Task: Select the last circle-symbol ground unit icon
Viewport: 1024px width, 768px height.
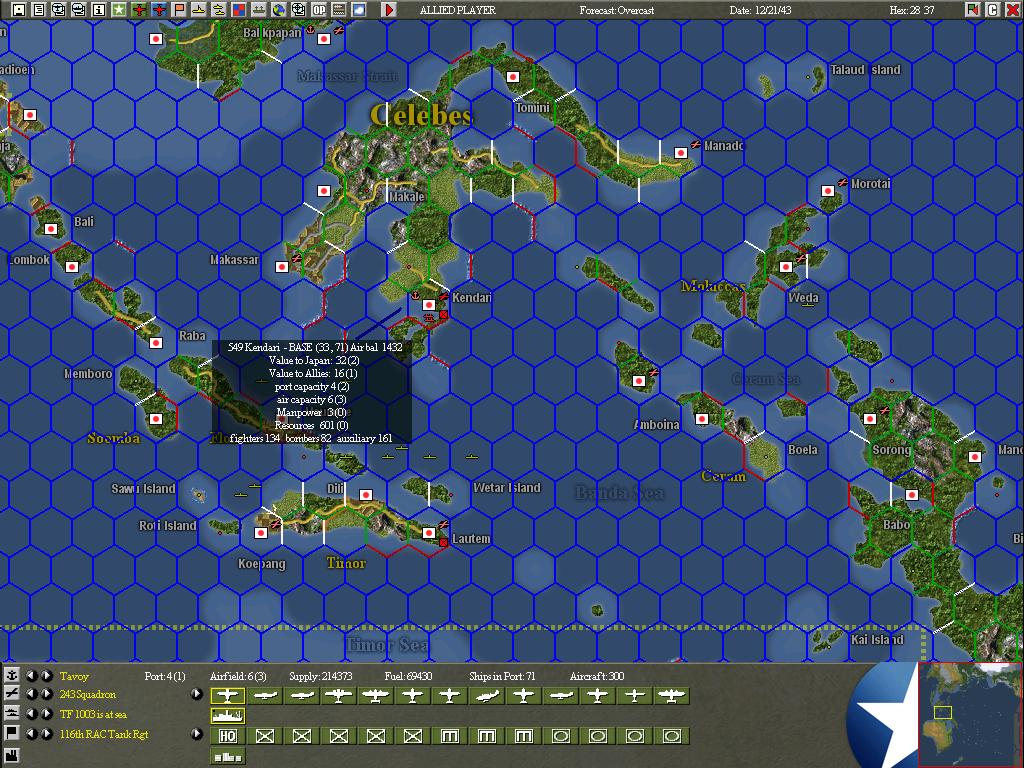Action: 672,736
